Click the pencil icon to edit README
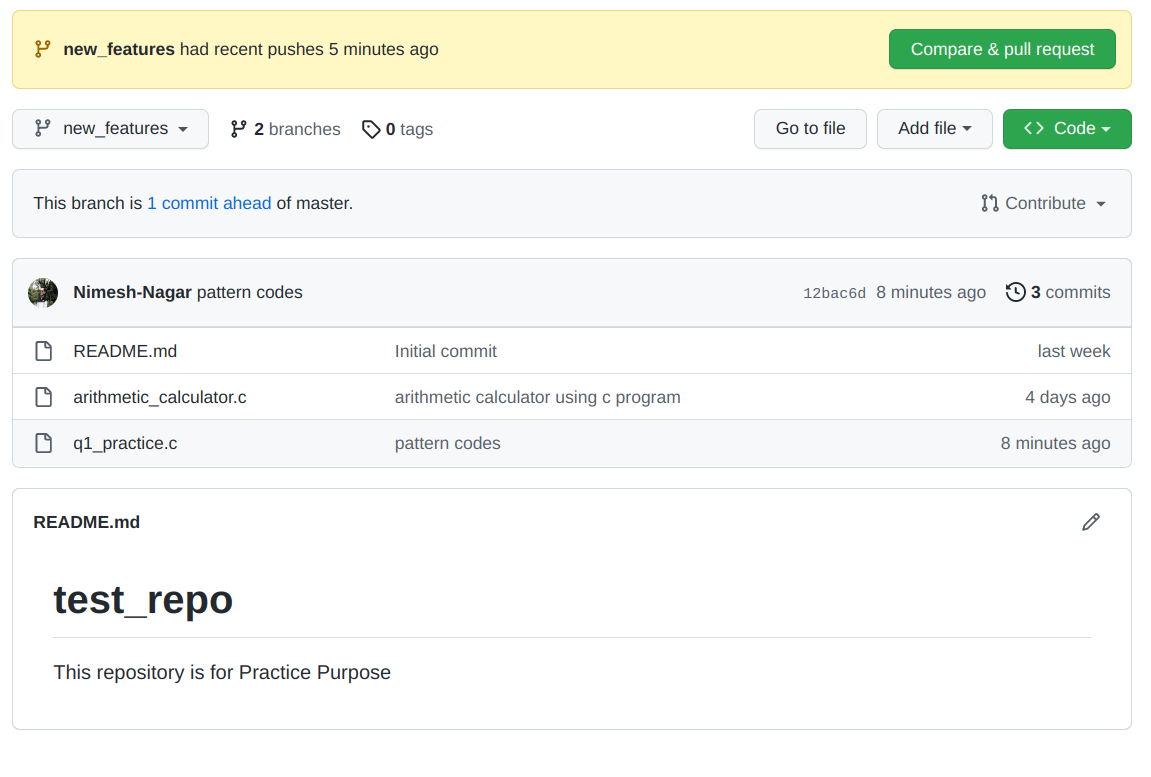The height and width of the screenshot is (777, 1151). point(1091,522)
